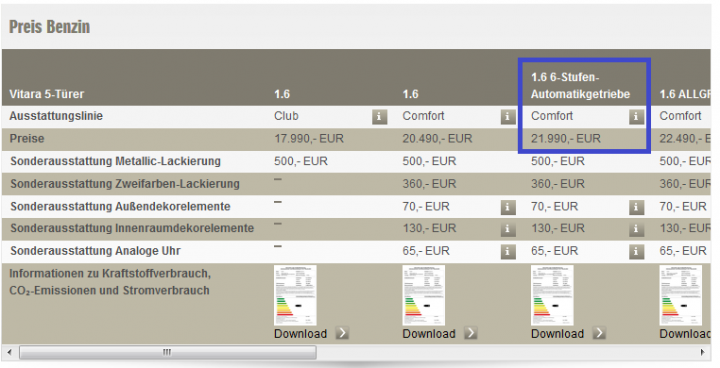Download the energy label for 1.6 ALLGRIP column

click(685, 334)
